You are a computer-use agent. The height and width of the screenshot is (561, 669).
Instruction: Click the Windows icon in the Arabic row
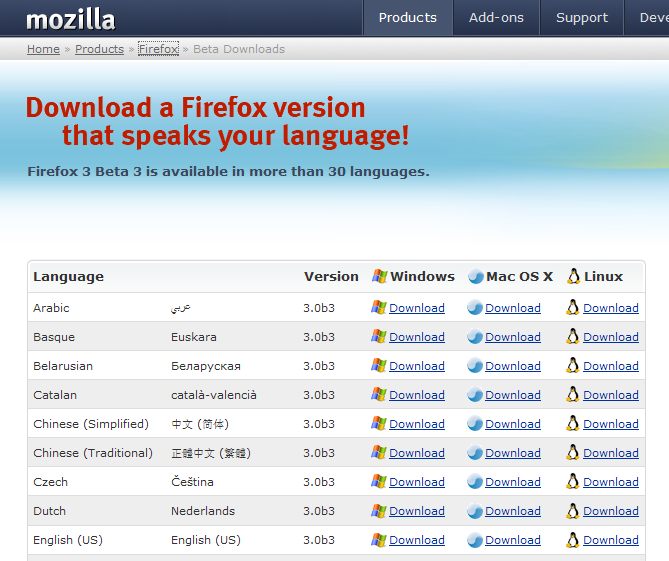(x=378, y=307)
